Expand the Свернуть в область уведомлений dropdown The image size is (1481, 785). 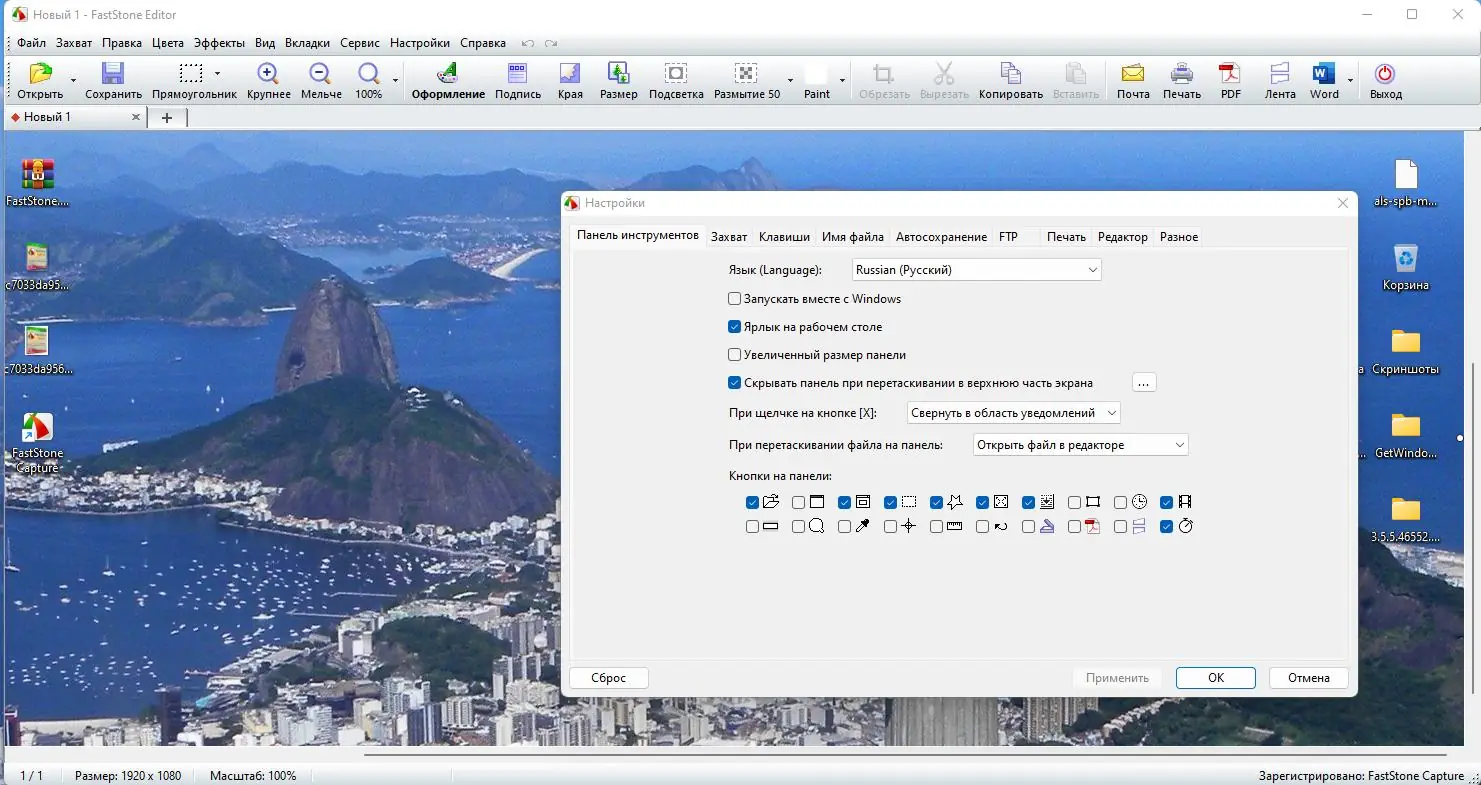click(x=1013, y=413)
